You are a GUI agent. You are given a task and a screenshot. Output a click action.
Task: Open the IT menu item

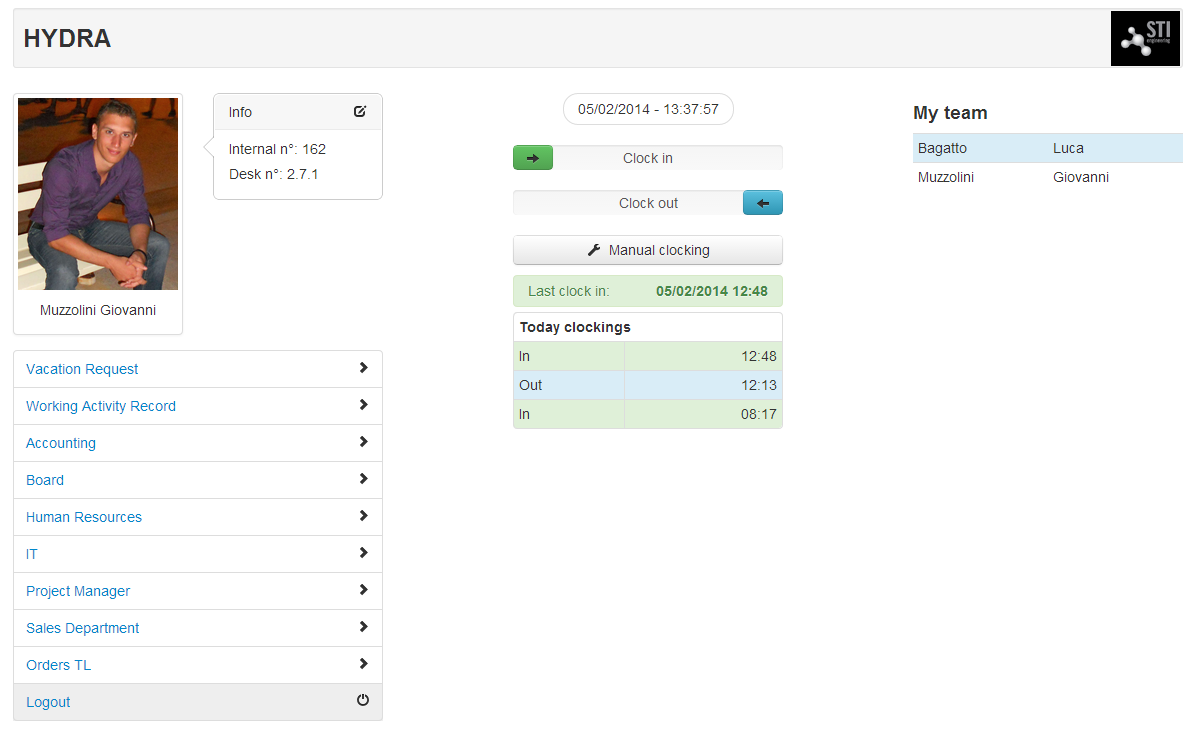point(32,554)
